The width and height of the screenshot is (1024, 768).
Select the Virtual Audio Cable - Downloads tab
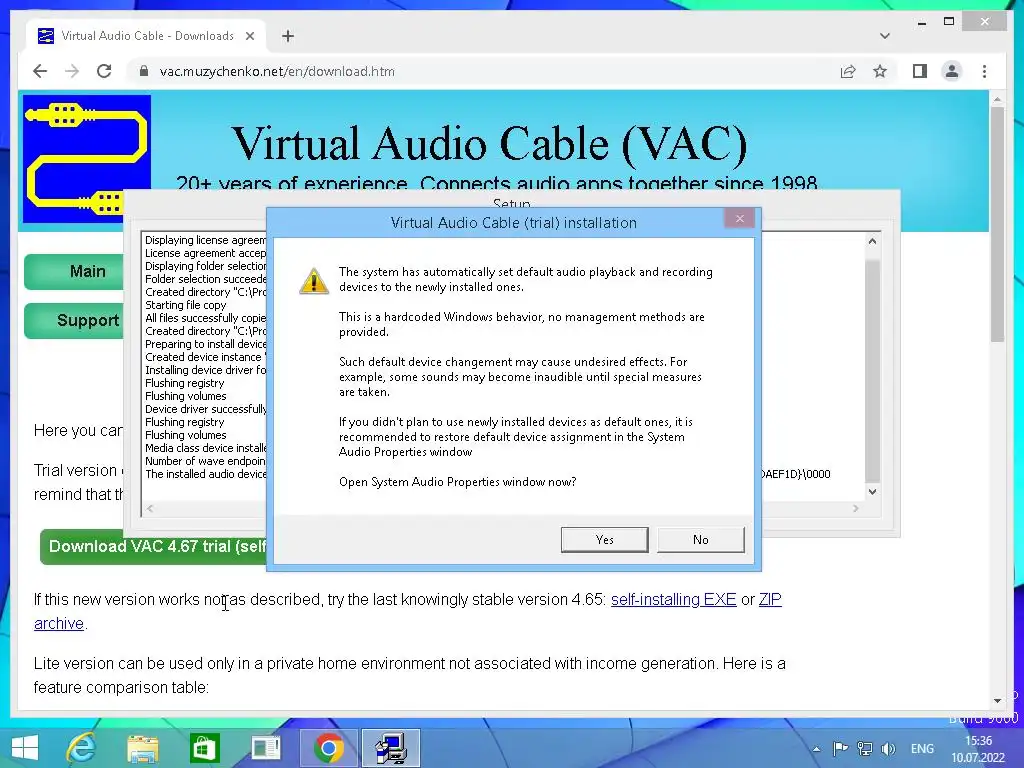146,36
